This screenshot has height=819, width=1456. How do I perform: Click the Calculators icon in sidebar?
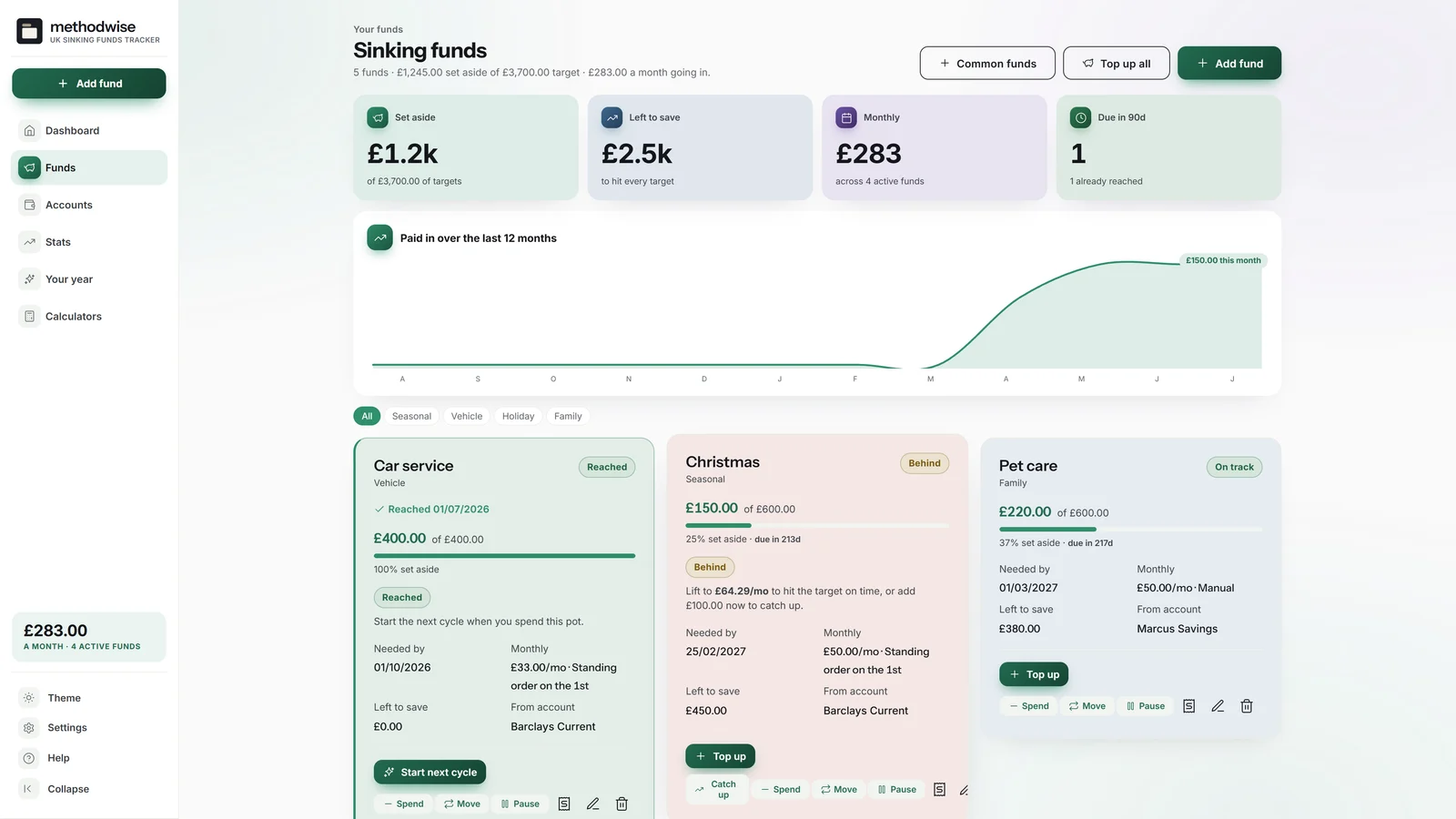(x=29, y=317)
